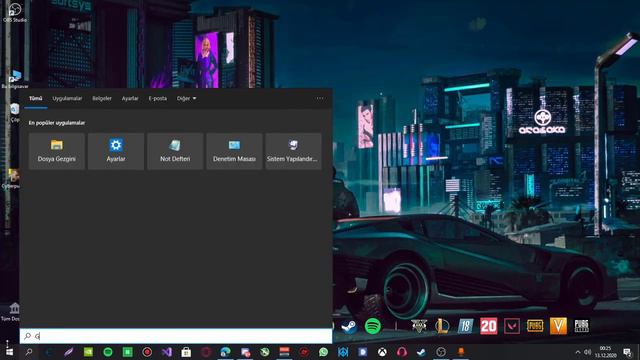This screenshot has width=640, height=360.
Task: Click the taskbar search magnifier icon
Action: (29, 351)
